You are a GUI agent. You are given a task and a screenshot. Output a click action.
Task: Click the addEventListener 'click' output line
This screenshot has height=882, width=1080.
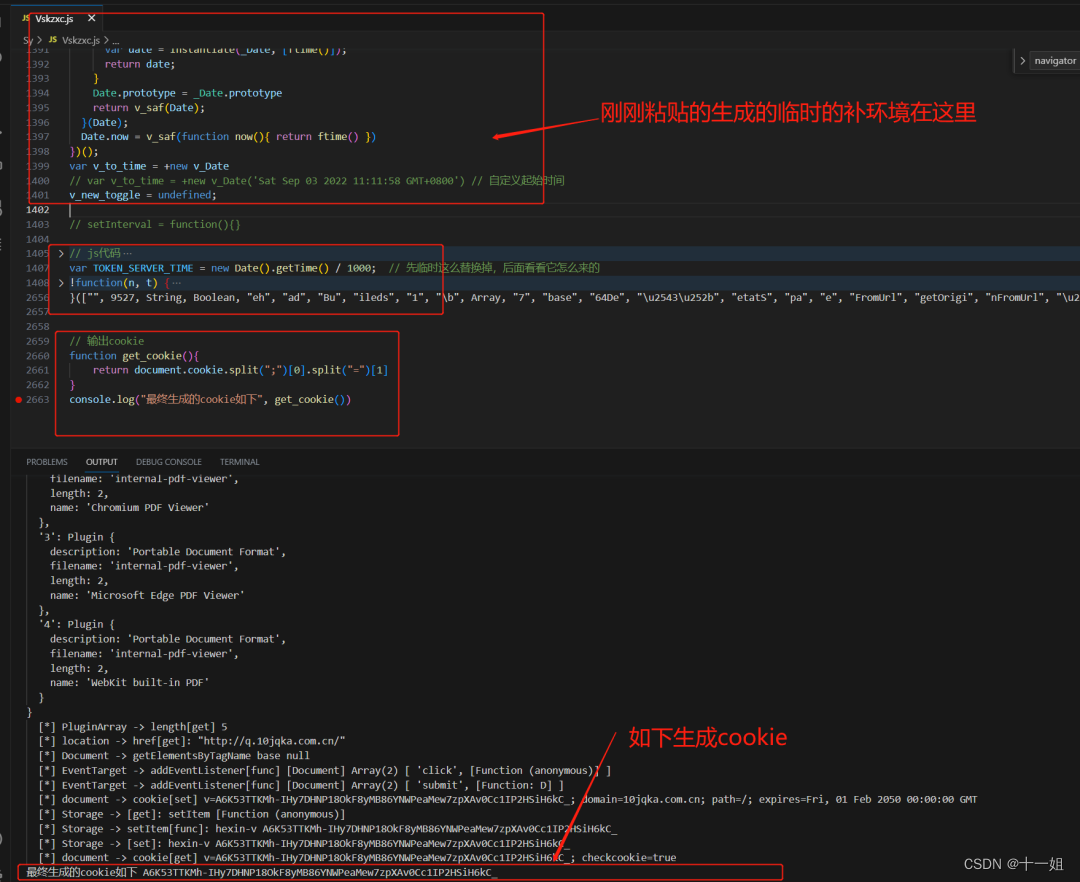tap(324, 770)
